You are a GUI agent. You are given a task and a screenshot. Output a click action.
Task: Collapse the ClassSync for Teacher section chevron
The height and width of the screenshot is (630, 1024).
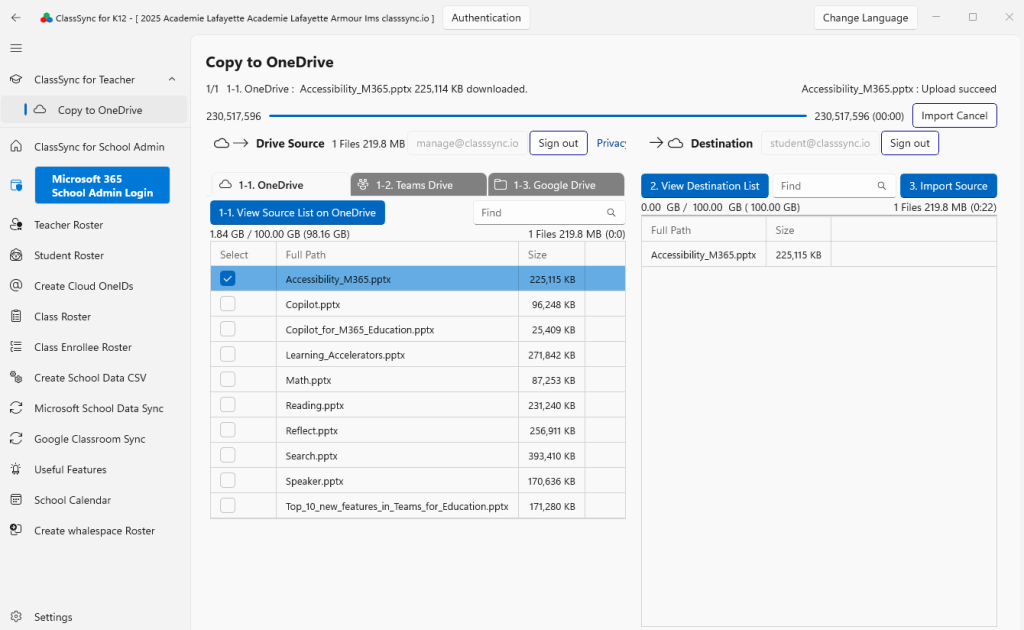(172, 79)
